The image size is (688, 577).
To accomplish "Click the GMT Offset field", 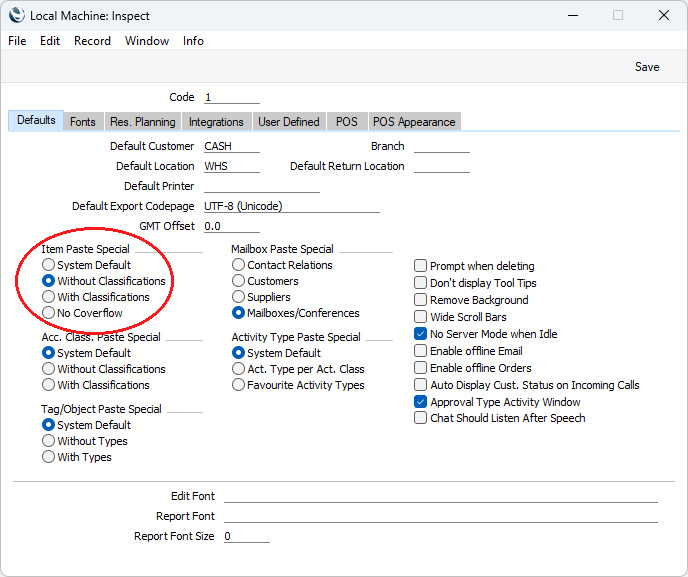I will pyautogui.click(x=232, y=226).
